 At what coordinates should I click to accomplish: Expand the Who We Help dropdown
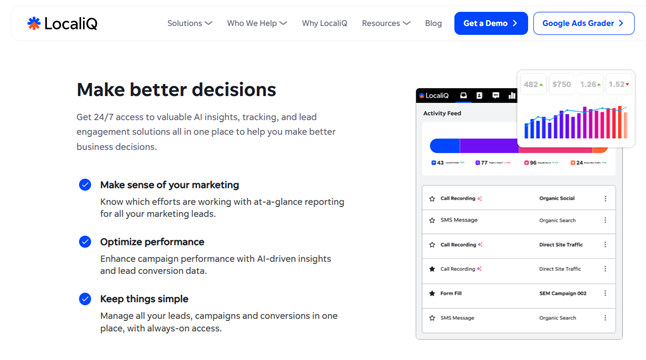[257, 23]
